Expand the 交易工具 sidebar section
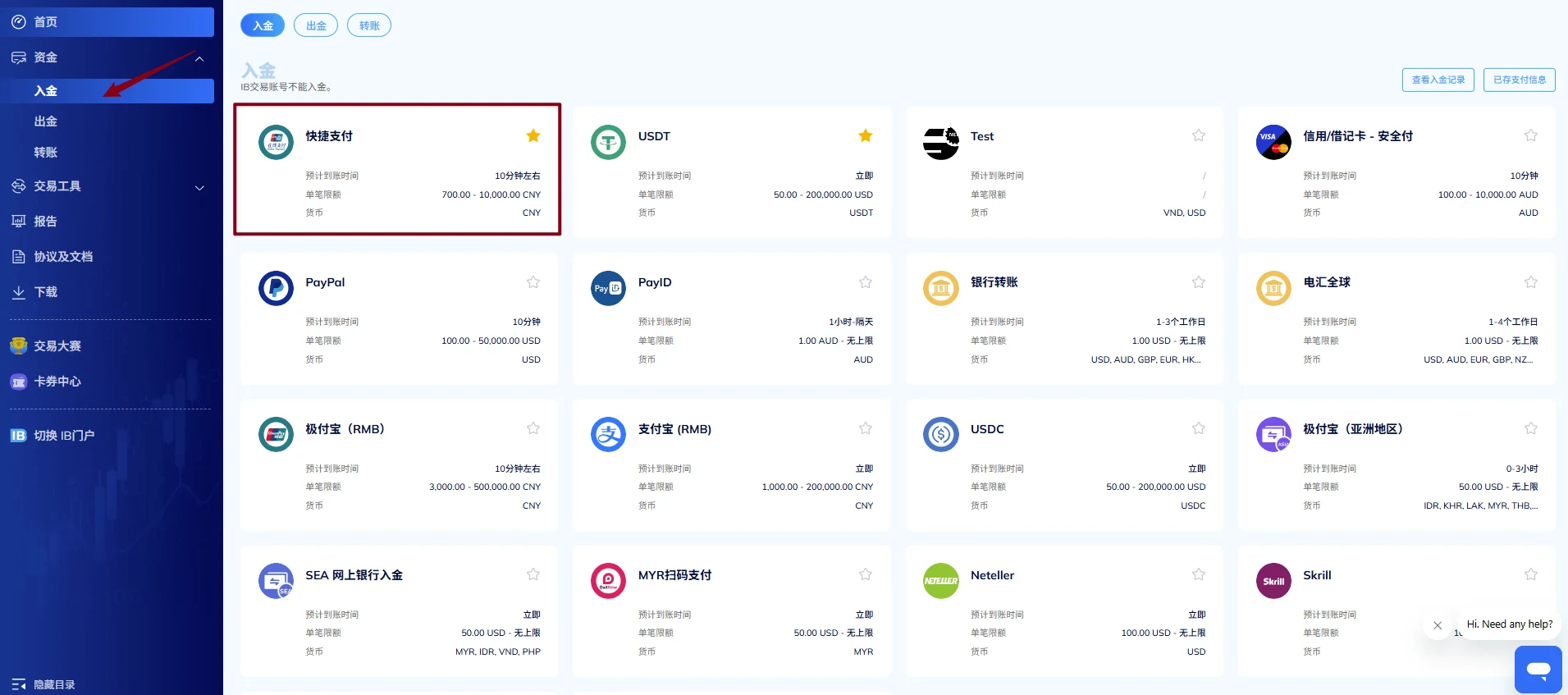Image resolution: width=1568 pixels, height=695 pixels. click(199, 188)
